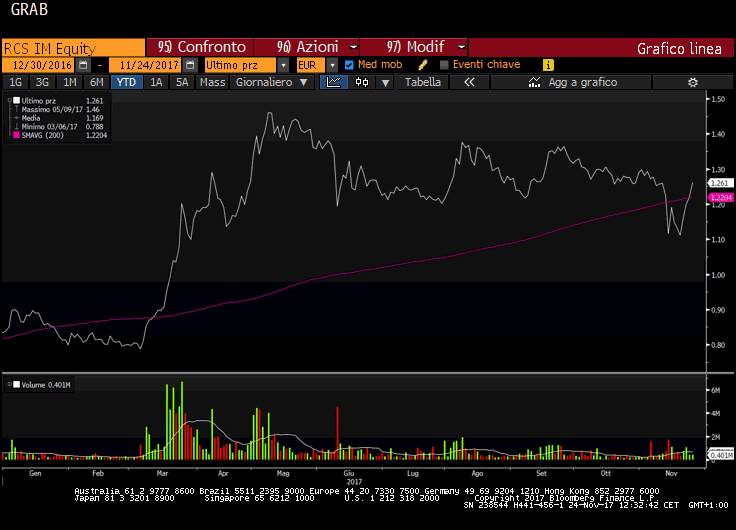Click the pencil annotation icon
The image size is (736, 530).
423,64
